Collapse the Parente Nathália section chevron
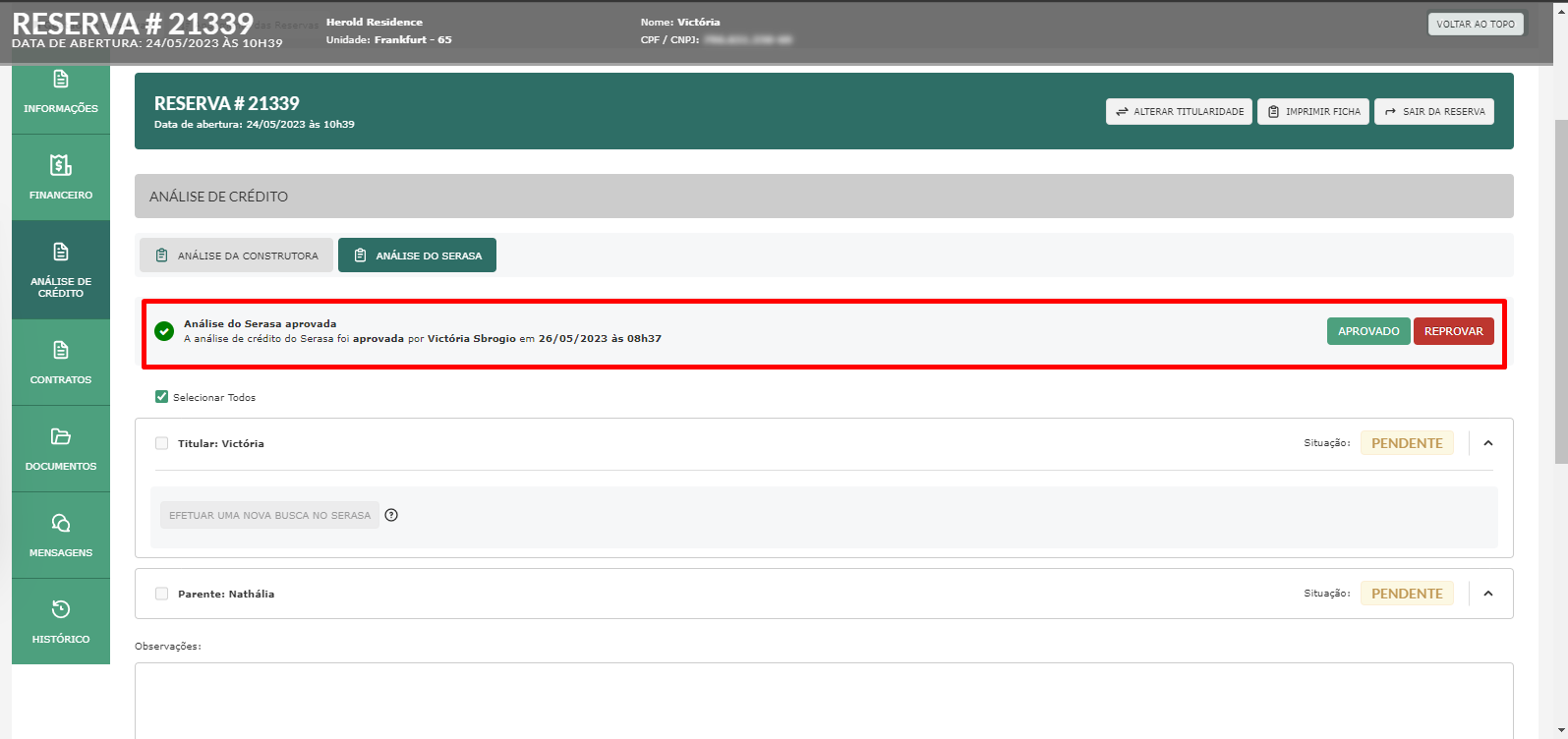 [1488, 594]
